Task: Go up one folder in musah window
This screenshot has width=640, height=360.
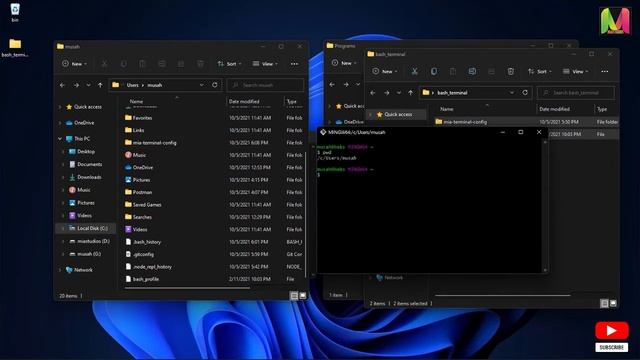Action: pos(100,85)
